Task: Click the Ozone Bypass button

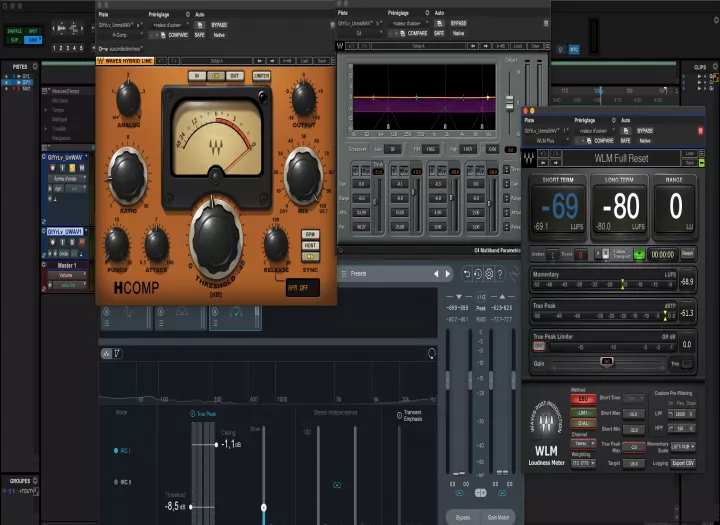Action: pos(462,517)
